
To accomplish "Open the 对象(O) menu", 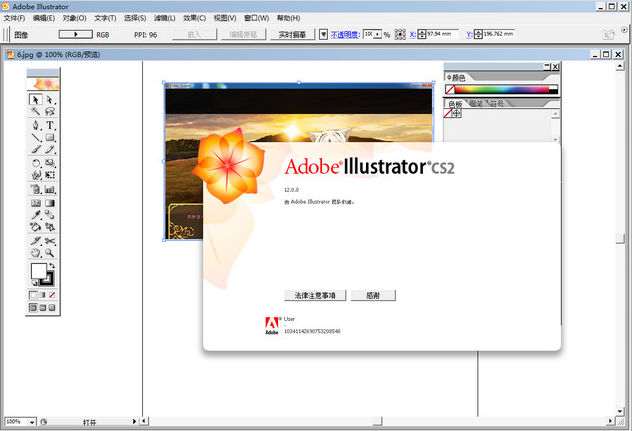I will click(74, 18).
